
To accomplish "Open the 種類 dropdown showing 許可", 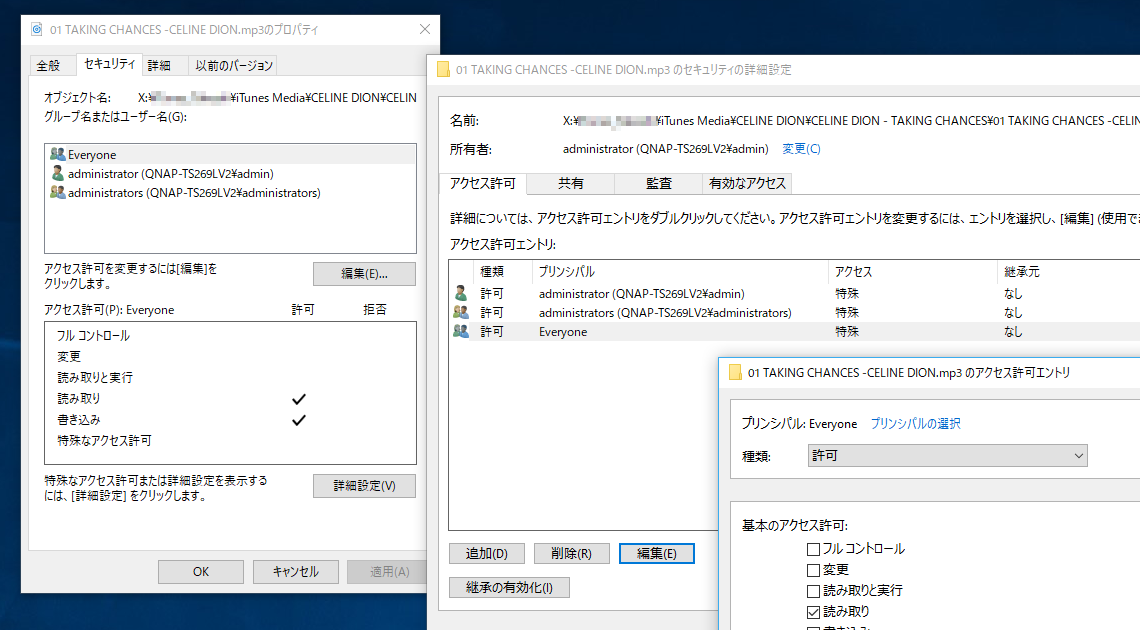I will pyautogui.click(x=947, y=456).
